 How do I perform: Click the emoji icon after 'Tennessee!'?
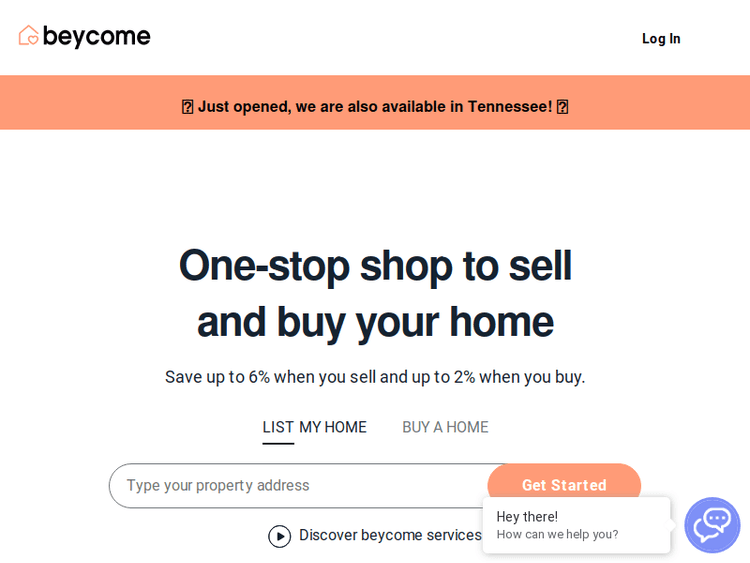coord(562,107)
